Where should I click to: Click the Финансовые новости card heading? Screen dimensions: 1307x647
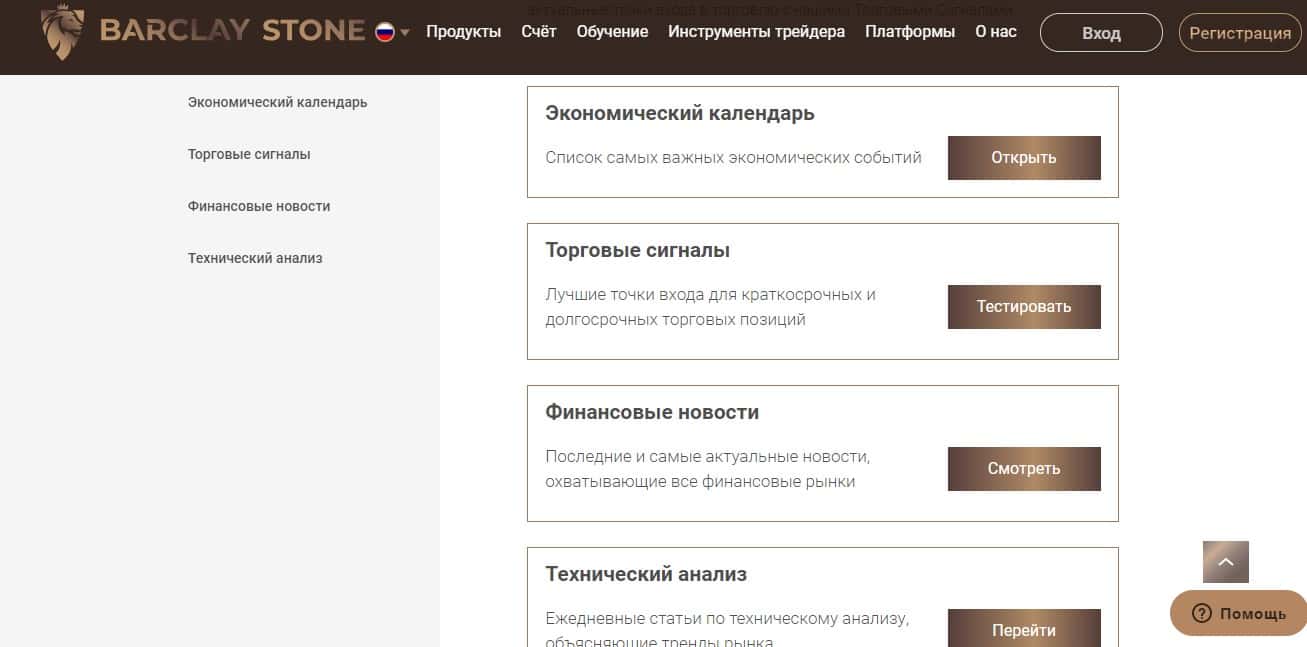652,412
